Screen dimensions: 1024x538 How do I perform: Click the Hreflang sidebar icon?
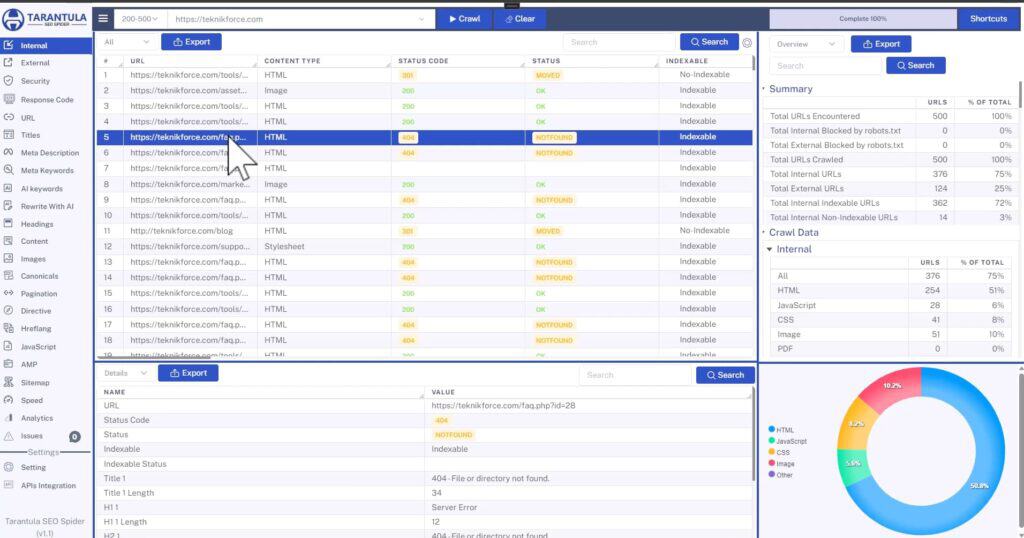(x=8, y=328)
